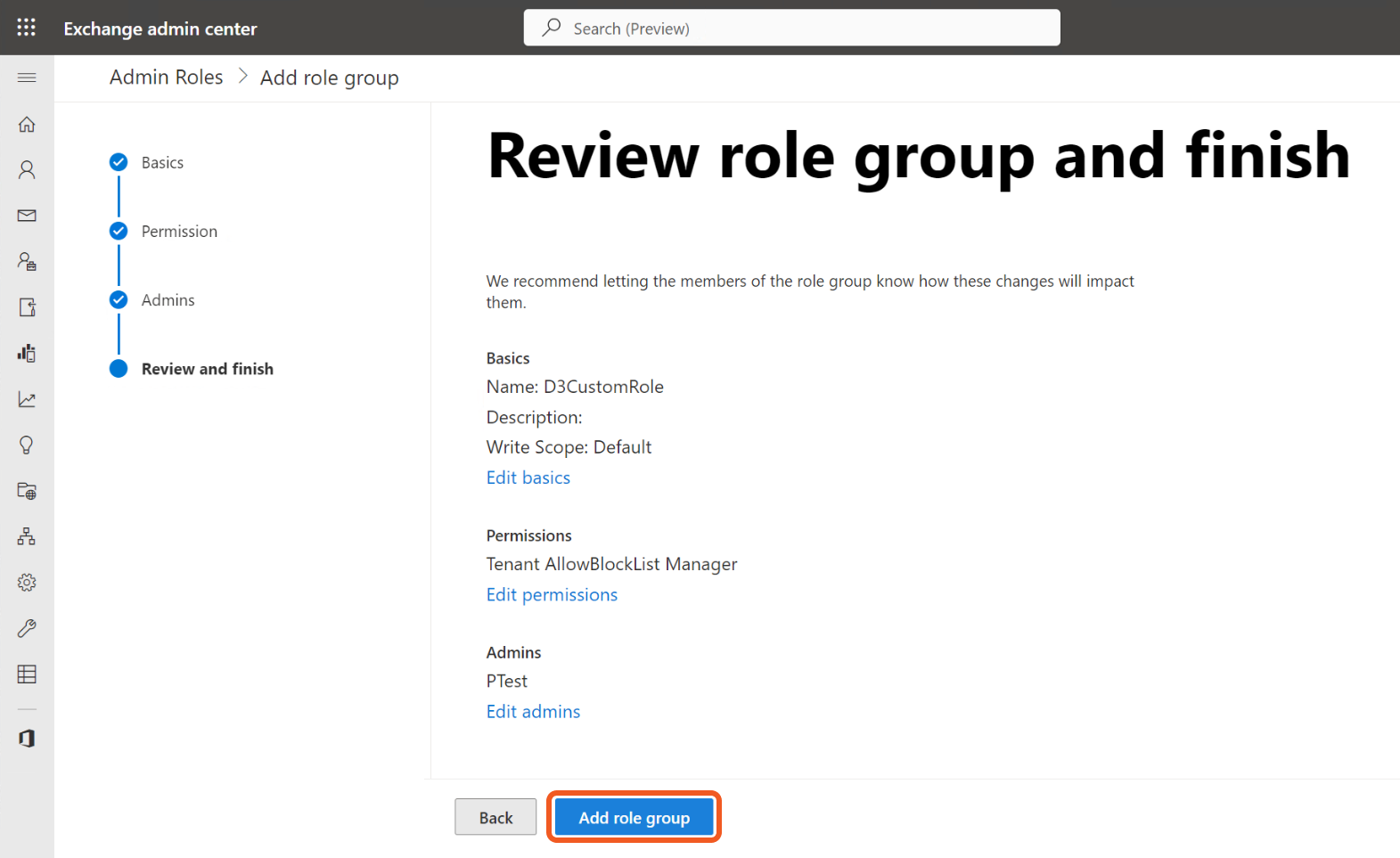Collapse the navigation hamburger menu
The image size is (1400, 858).
(x=27, y=78)
